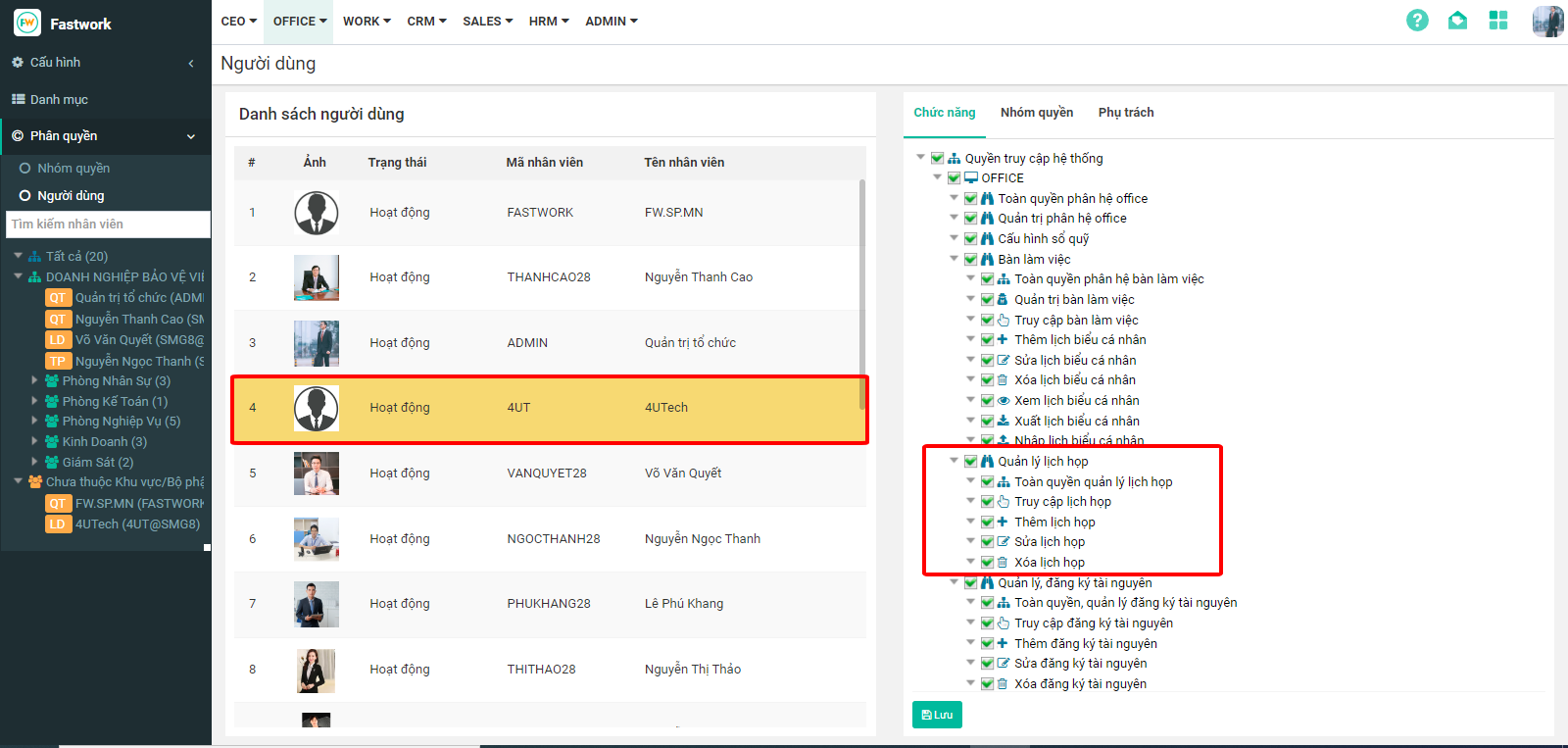The image size is (1568, 748).
Task: Click the Võ Văn Quyết employee photo
Action: pos(316,474)
